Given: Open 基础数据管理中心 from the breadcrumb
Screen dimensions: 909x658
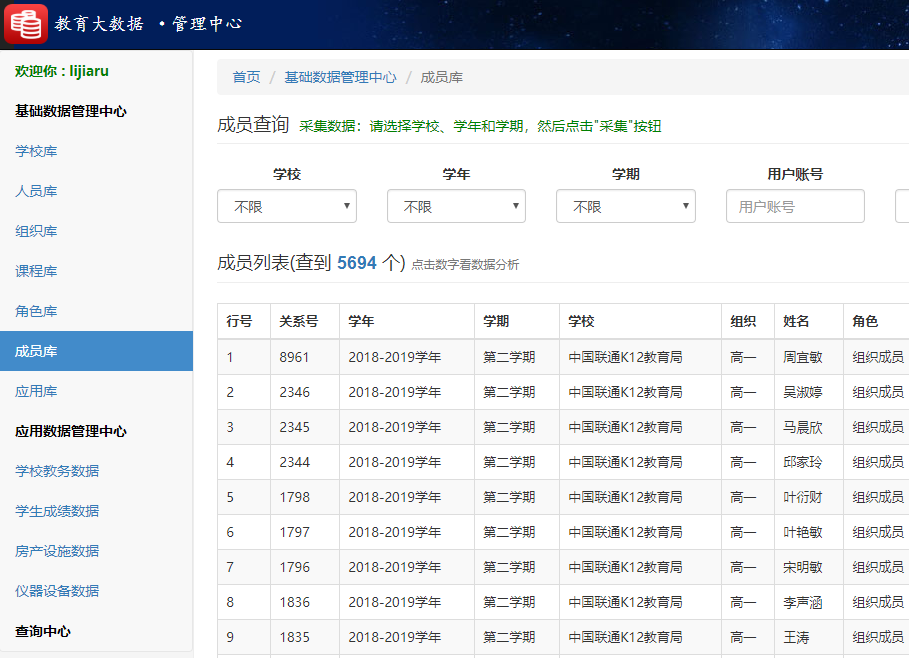Looking at the screenshot, I should 340,76.
